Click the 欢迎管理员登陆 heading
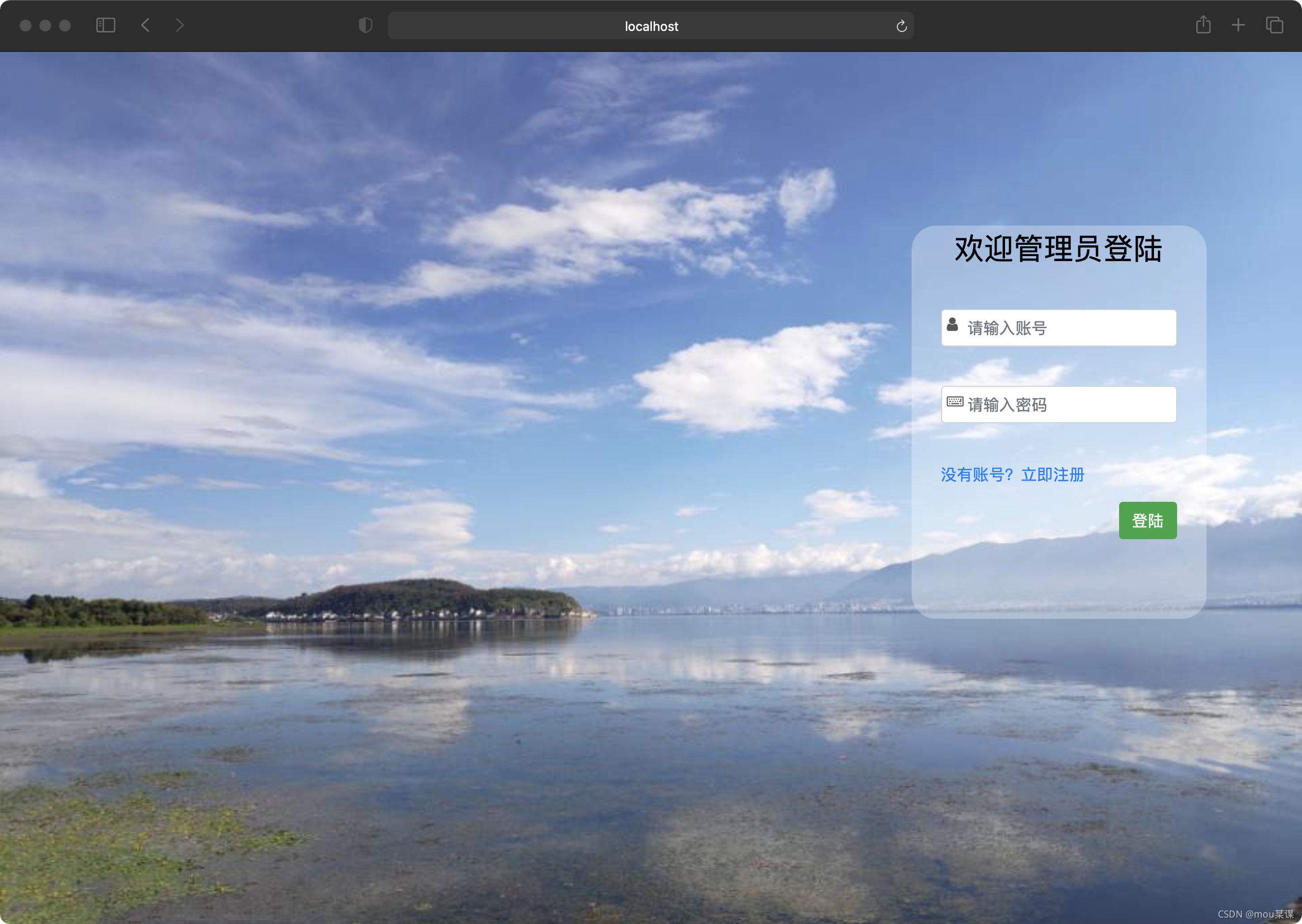Viewport: 1302px width, 924px height. pos(1058,249)
